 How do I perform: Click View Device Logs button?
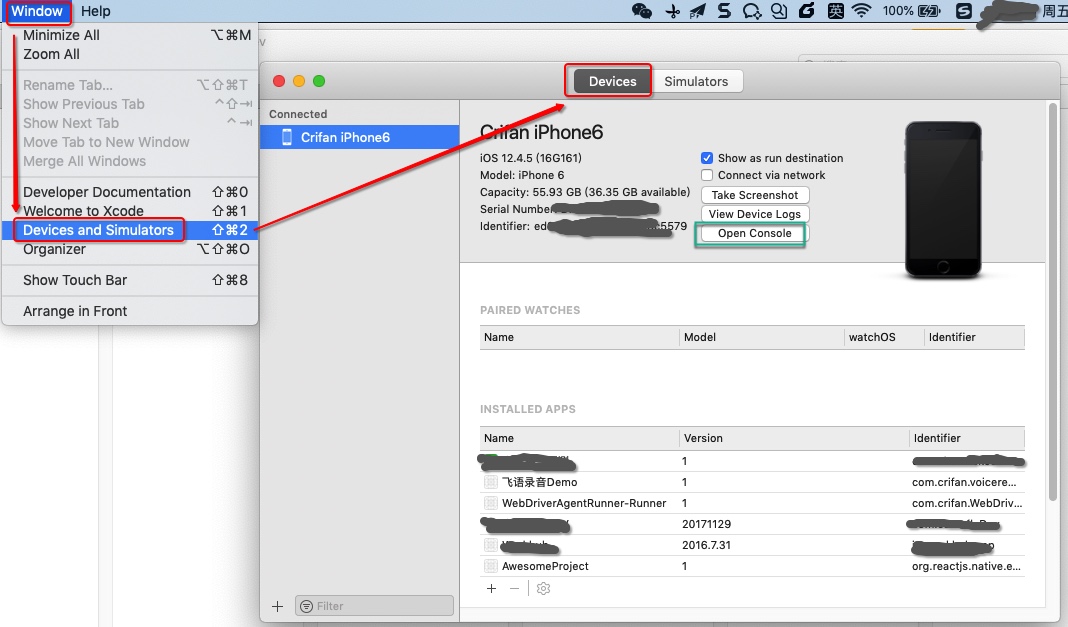(x=755, y=214)
